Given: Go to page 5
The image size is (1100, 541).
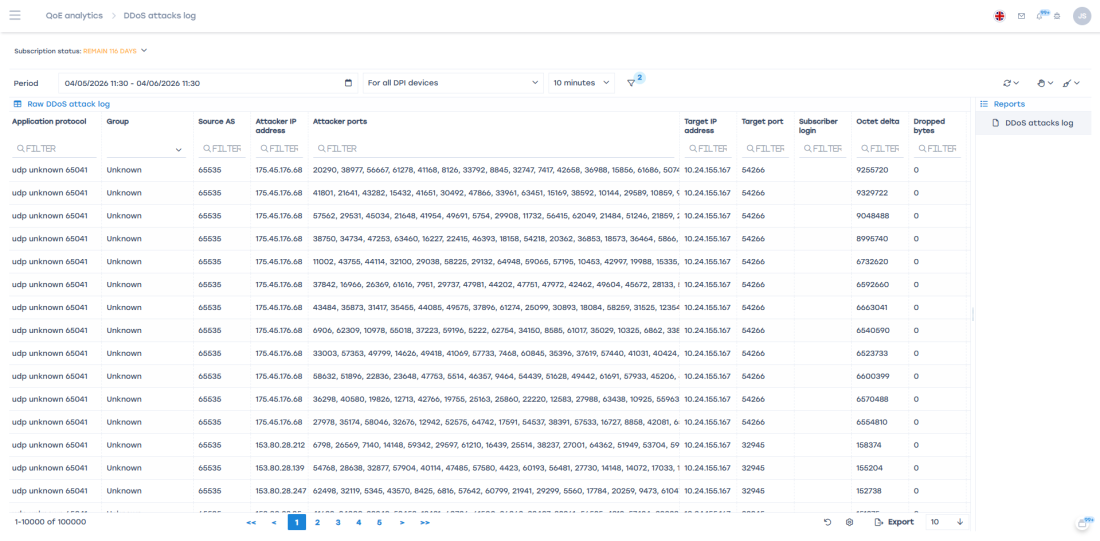Looking at the screenshot, I should point(379,522).
